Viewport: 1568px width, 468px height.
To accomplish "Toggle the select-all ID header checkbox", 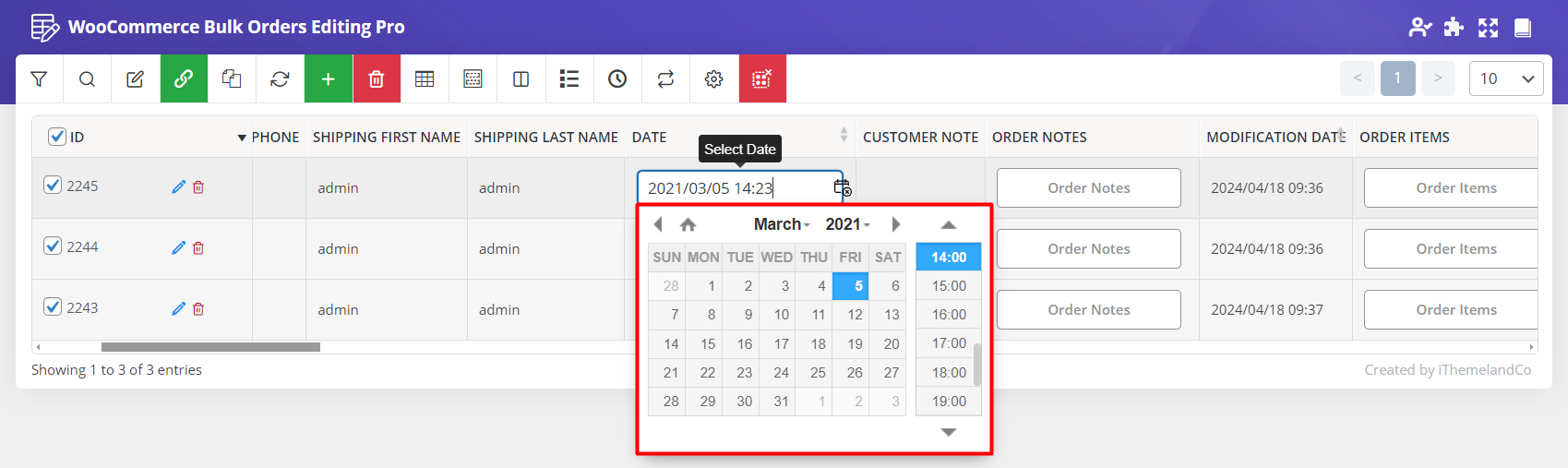I will click(x=56, y=137).
